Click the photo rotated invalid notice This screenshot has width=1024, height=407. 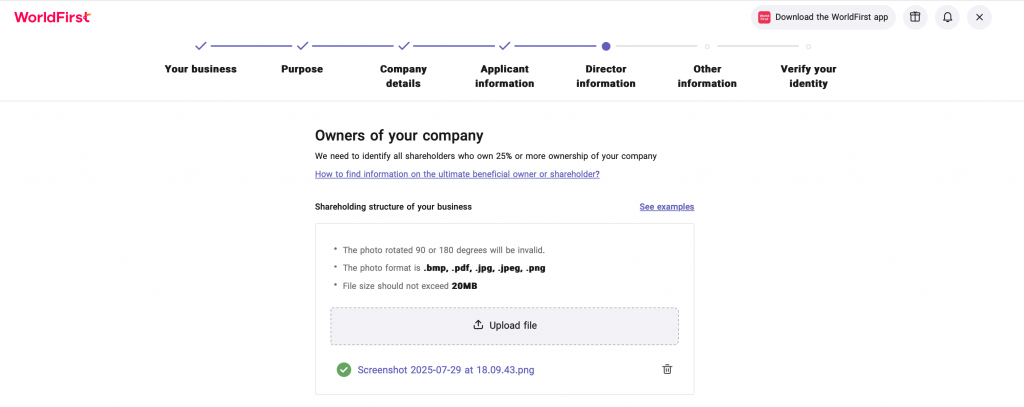pyautogui.click(x=443, y=250)
